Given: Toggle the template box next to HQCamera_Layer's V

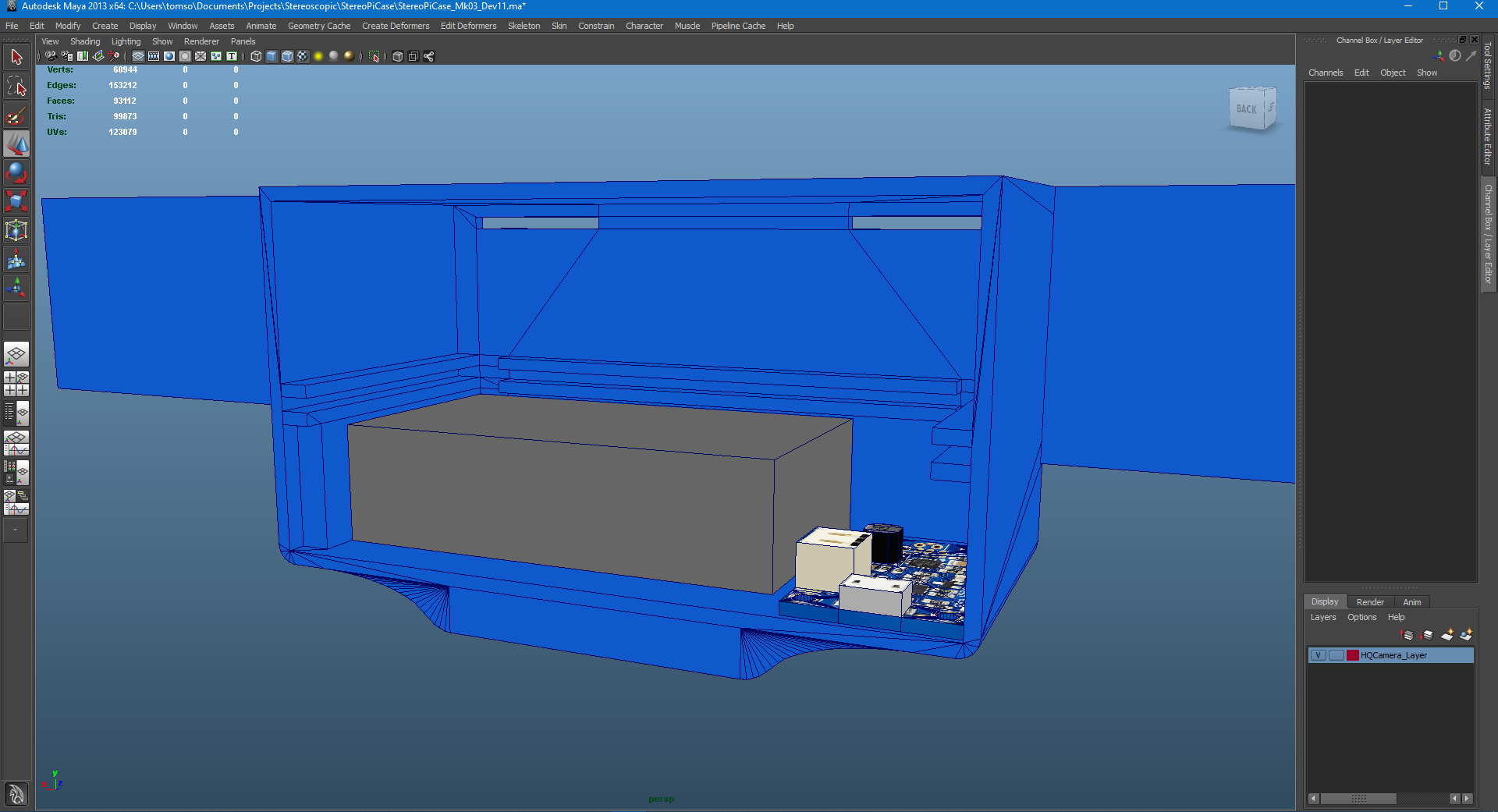Looking at the screenshot, I should (1336, 656).
